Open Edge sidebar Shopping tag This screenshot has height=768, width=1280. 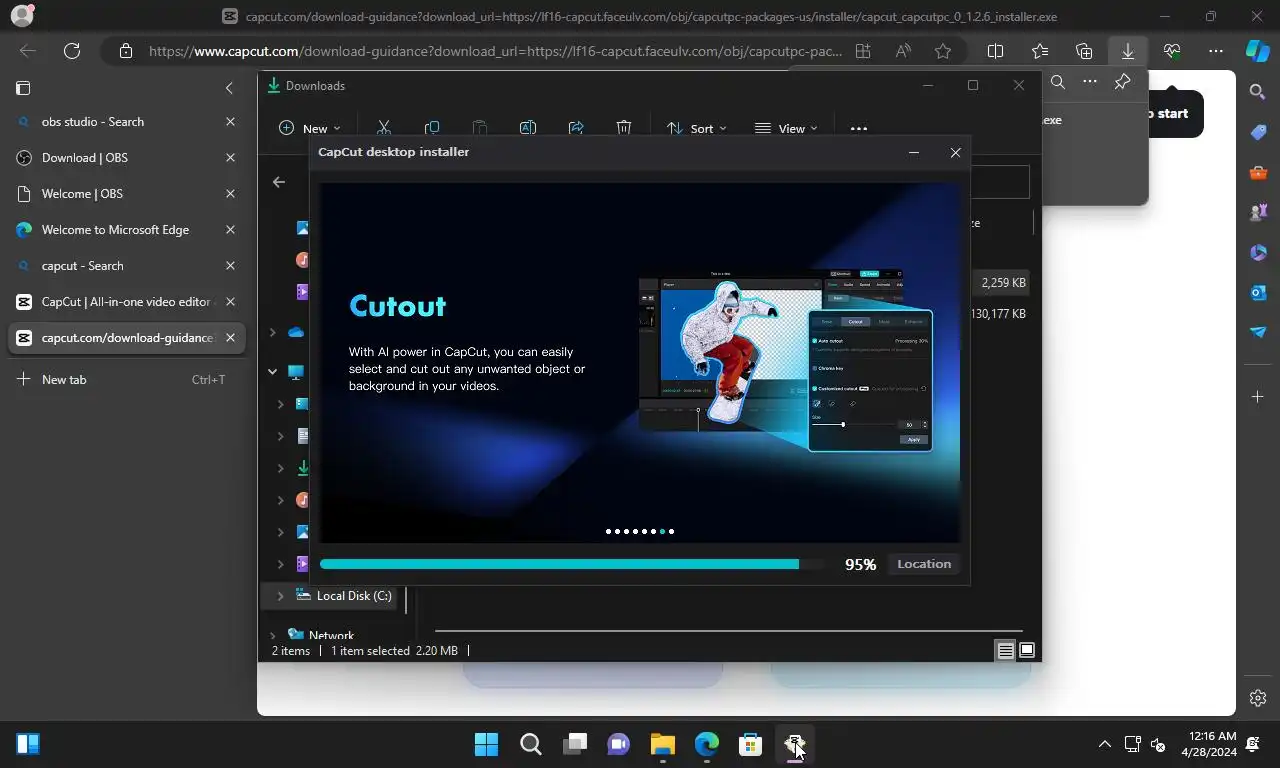pos(1258,132)
